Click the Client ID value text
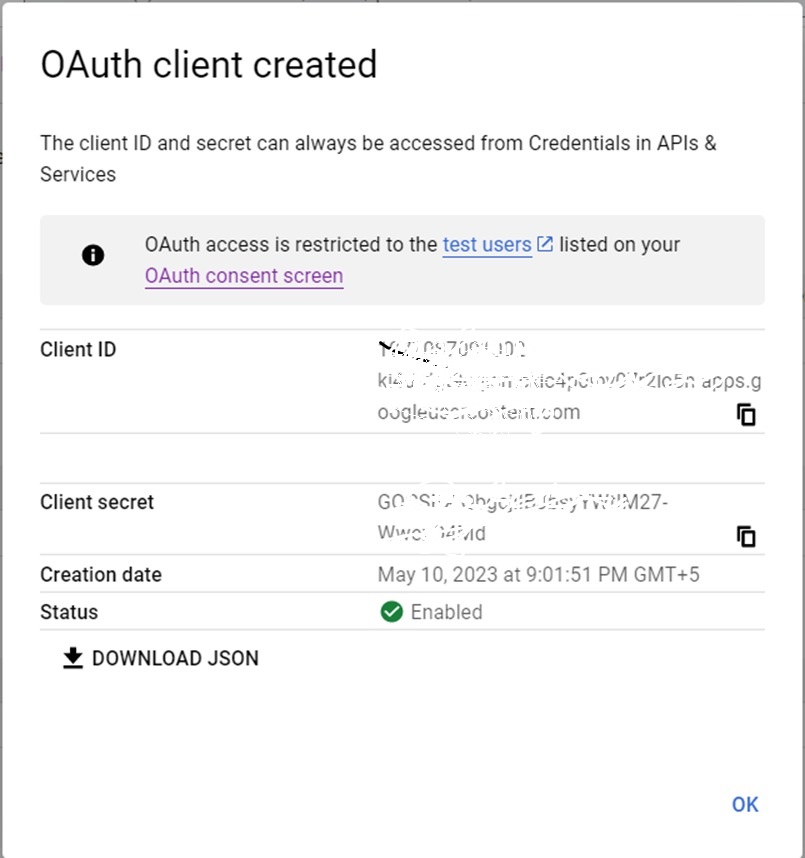This screenshot has height=858, width=805. point(568,381)
